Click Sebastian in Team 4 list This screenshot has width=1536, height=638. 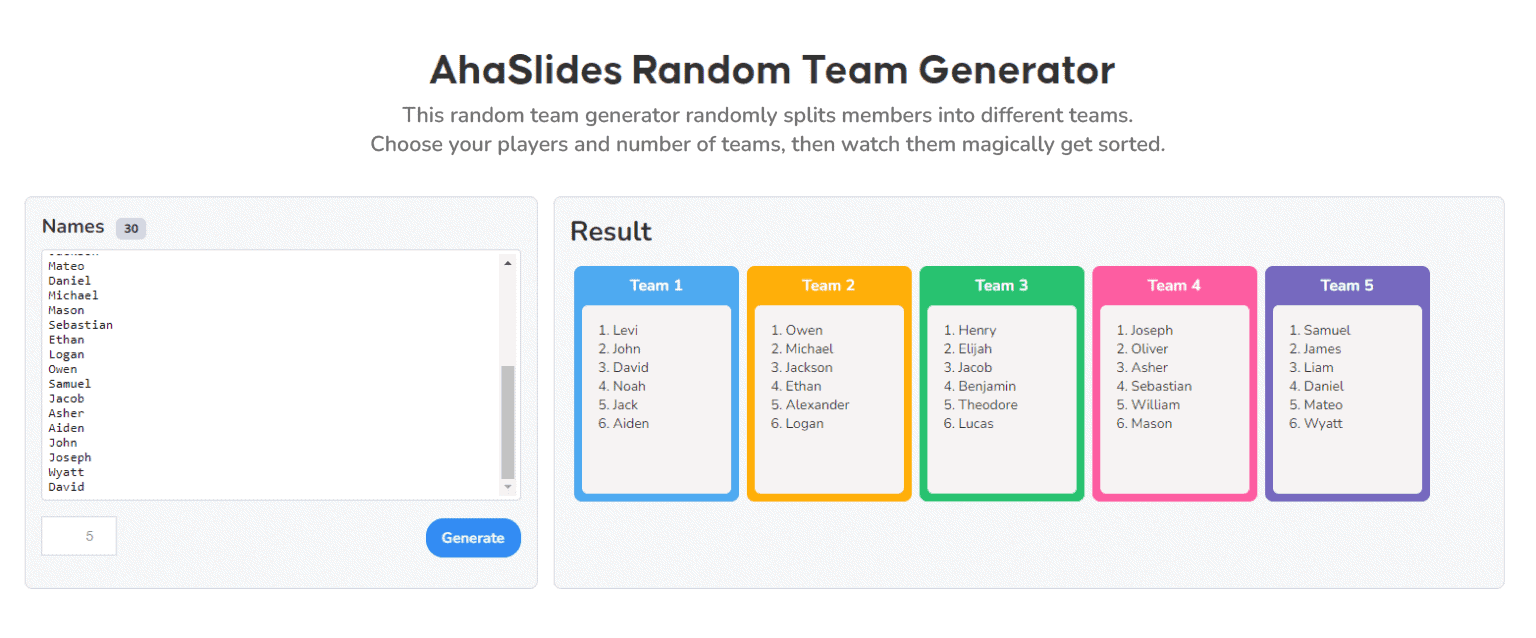pos(1161,386)
